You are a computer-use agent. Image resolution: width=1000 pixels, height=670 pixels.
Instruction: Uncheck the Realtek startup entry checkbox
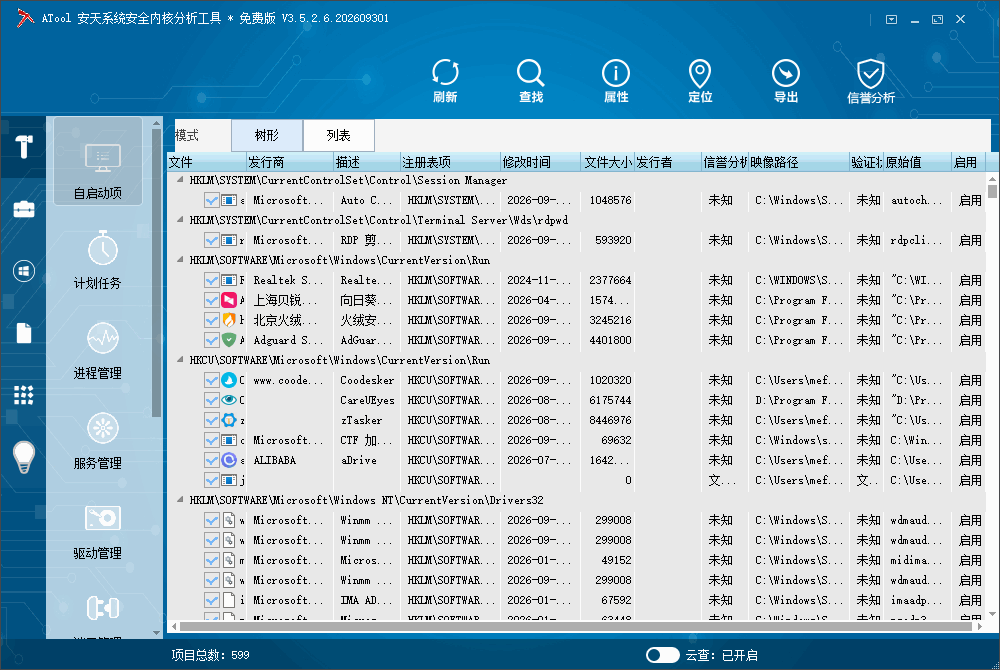tap(212, 280)
